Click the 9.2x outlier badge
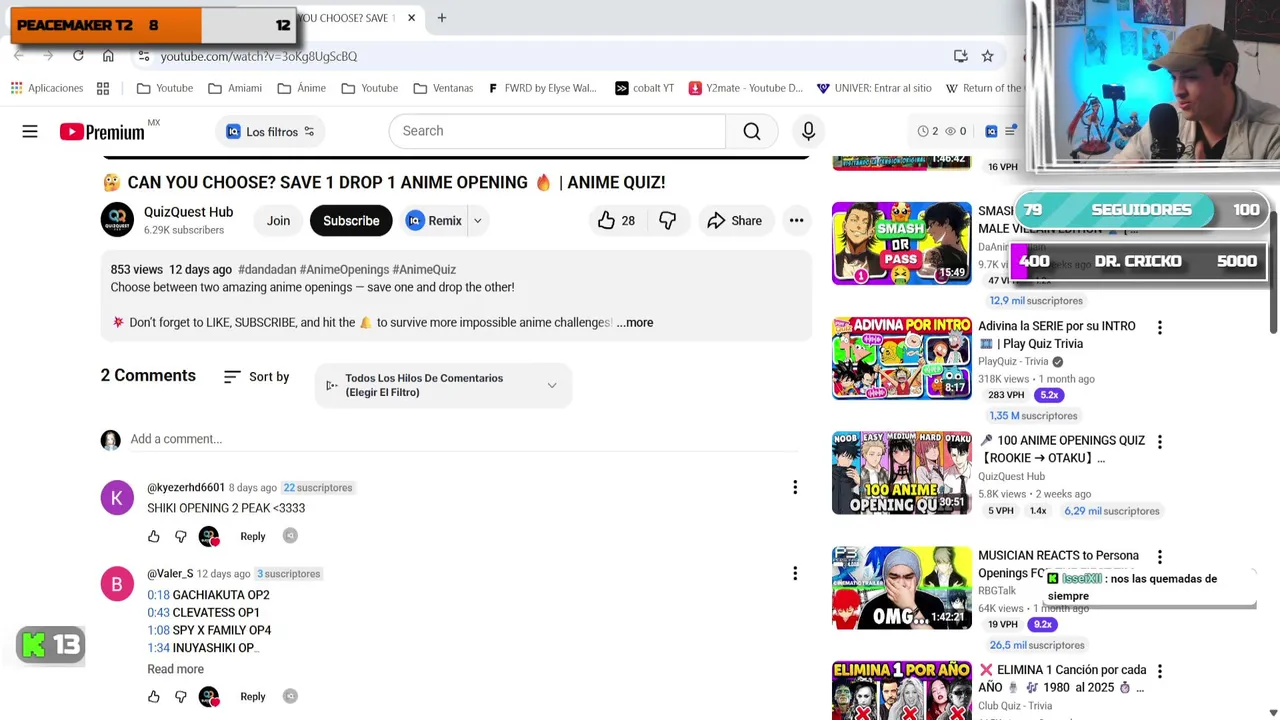Screen dimensions: 1280x720 point(1042,625)
